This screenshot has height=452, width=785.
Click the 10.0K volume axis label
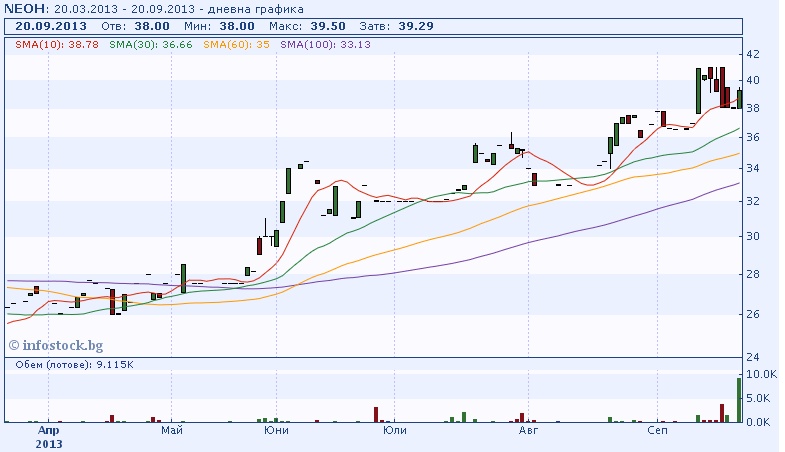[761, 374]
